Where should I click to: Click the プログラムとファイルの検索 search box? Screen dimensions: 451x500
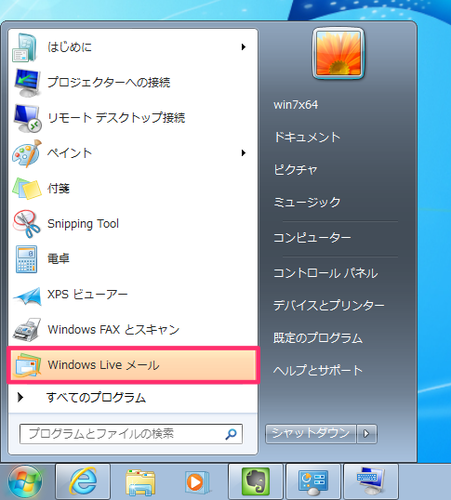131,434
